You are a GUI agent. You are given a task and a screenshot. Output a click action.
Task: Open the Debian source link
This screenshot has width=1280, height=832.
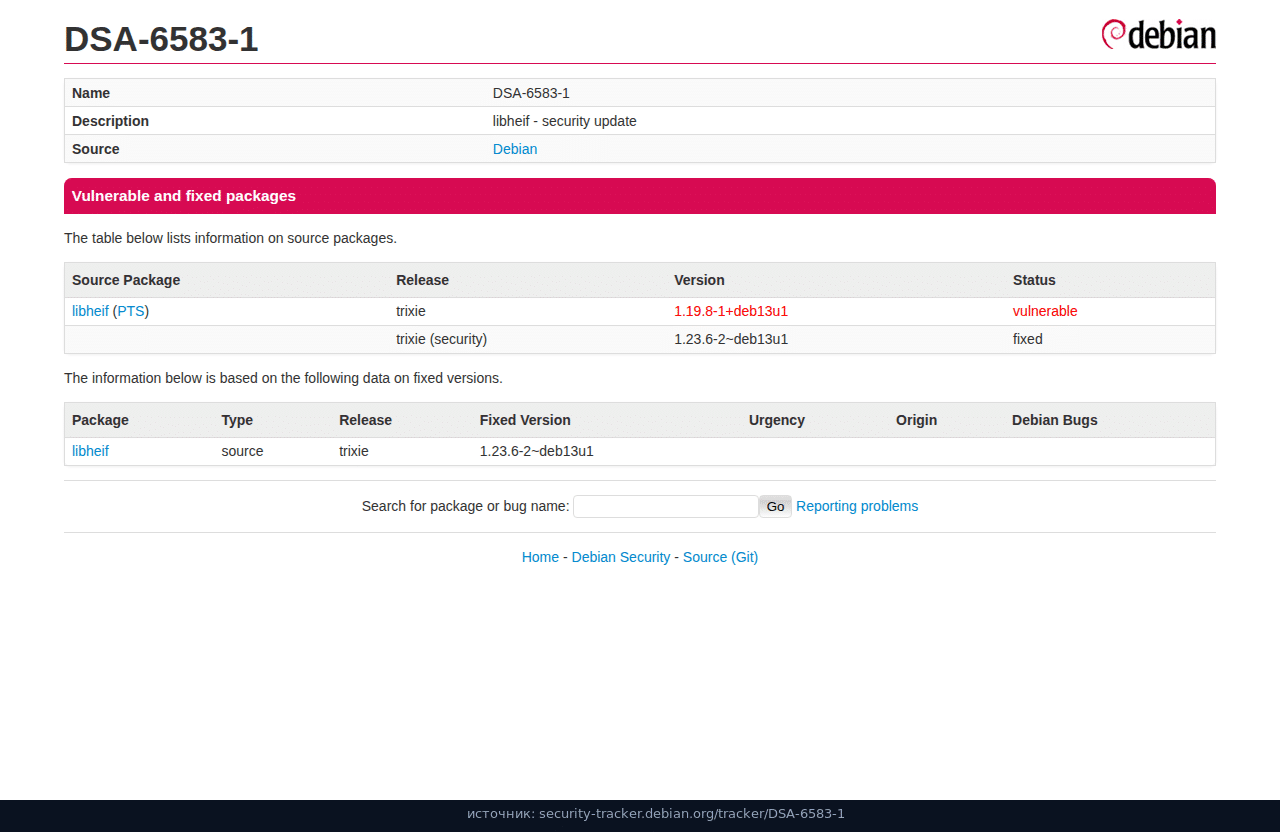[x=515, y=149]
